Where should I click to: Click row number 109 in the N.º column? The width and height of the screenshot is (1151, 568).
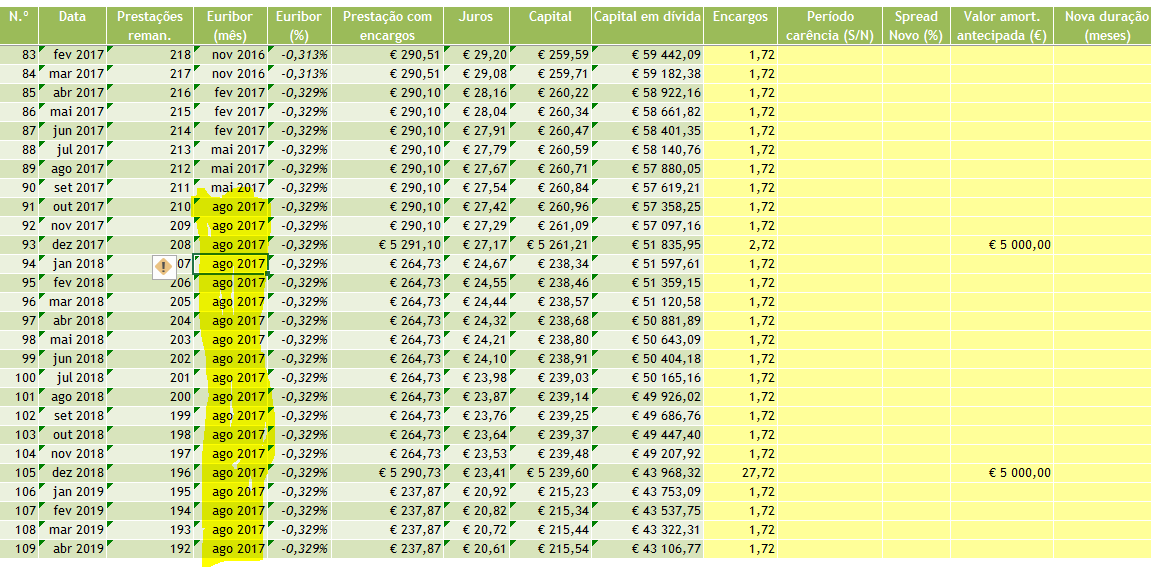click(21, 549)
